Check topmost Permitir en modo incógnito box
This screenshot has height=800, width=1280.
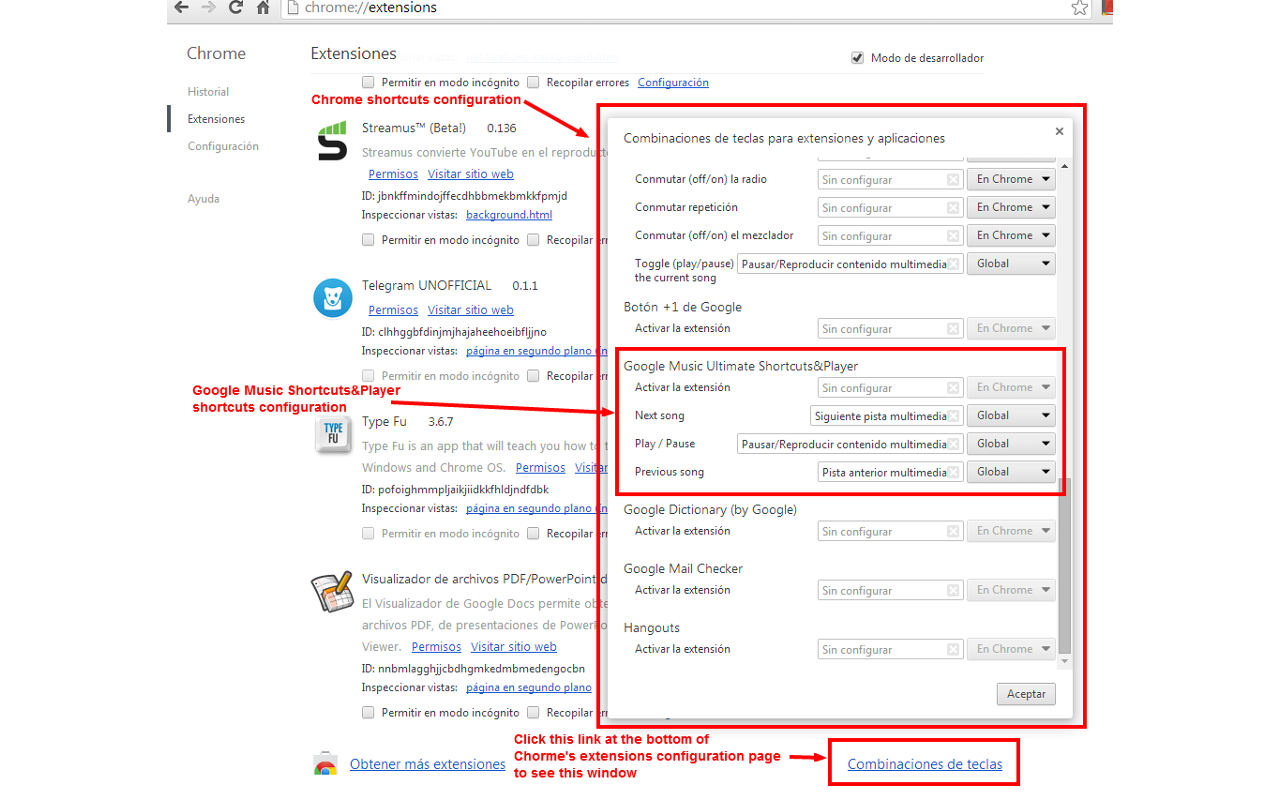point(368,82)
